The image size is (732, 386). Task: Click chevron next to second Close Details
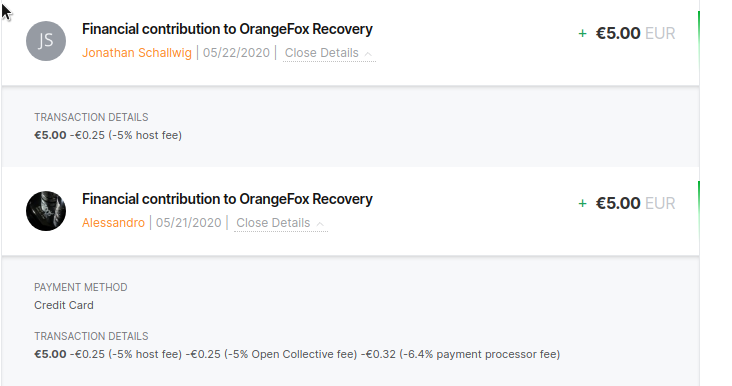[x=320, y=224]
